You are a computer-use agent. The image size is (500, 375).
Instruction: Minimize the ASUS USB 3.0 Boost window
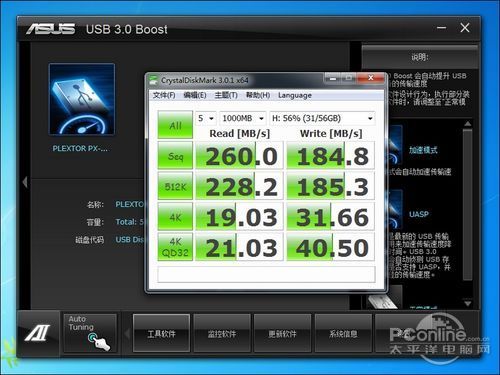pyautogui.click(x=441, y=28)
